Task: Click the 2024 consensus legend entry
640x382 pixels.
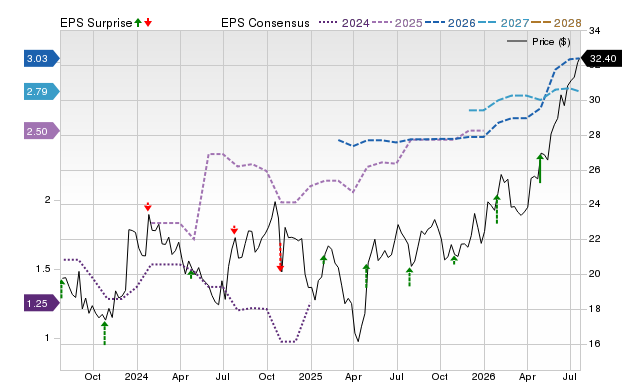Action: click(x=344, y=23)
